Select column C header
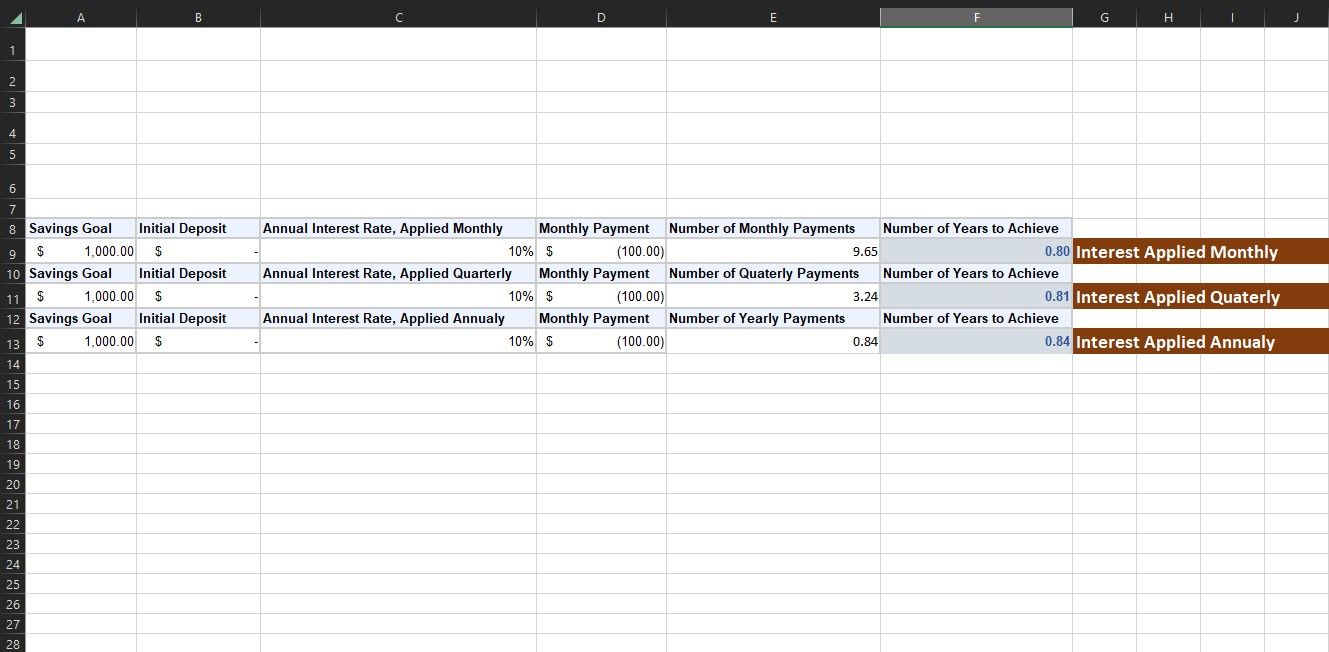Screen dimensions: 1329x652 [x=398, y=17]
